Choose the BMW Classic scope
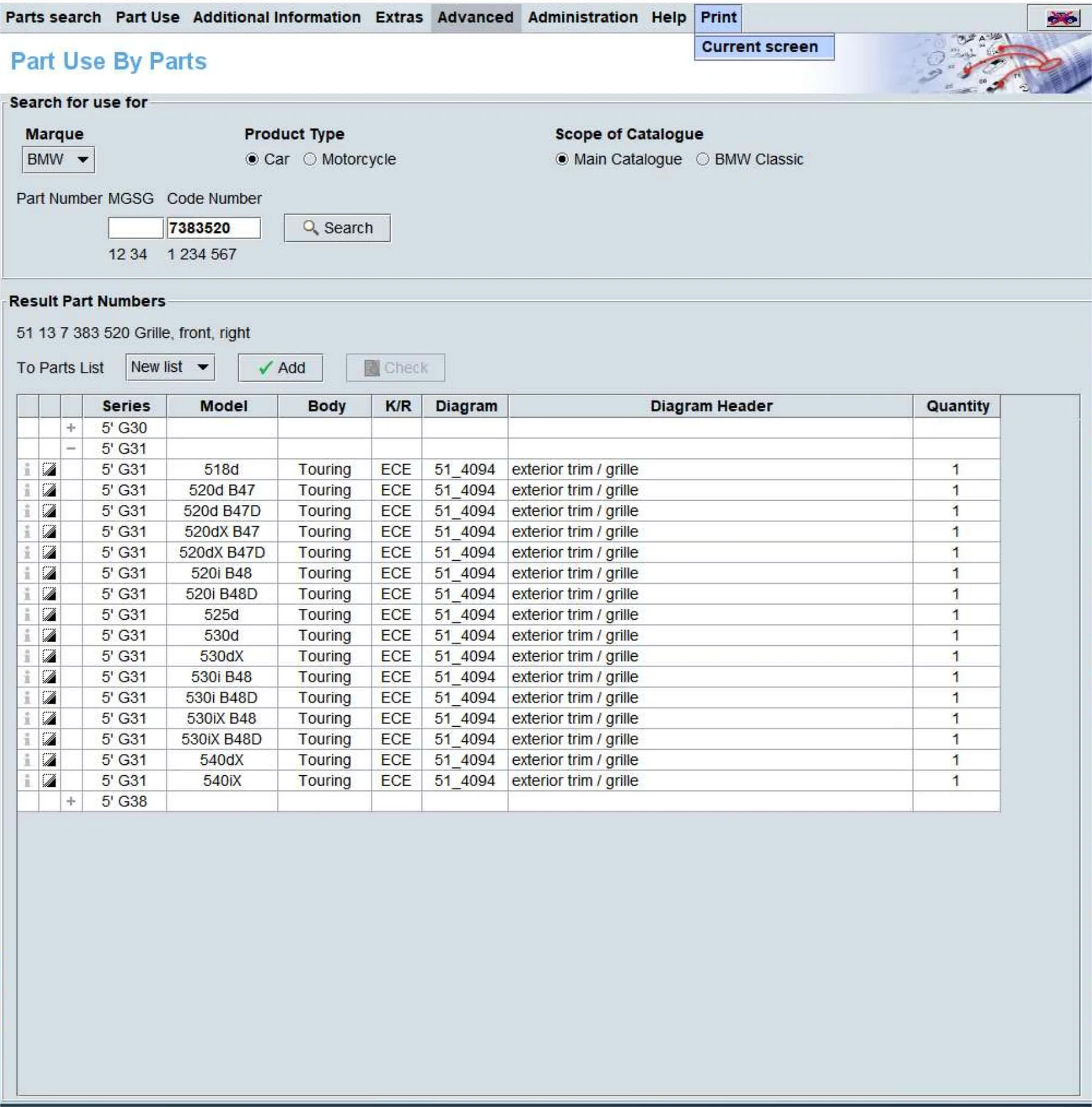The image size is (1092, 1107). (703, 159)
